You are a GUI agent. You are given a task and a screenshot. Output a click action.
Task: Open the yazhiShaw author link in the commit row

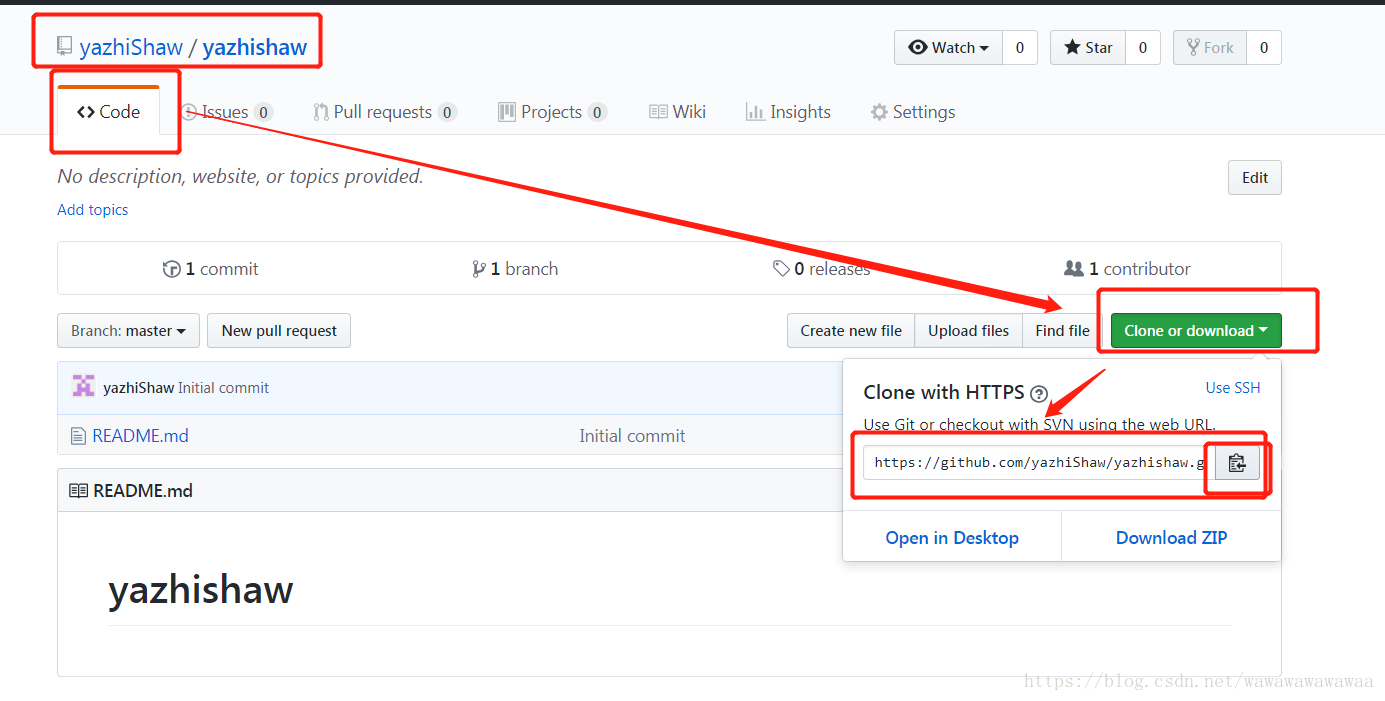pos(138,388)
